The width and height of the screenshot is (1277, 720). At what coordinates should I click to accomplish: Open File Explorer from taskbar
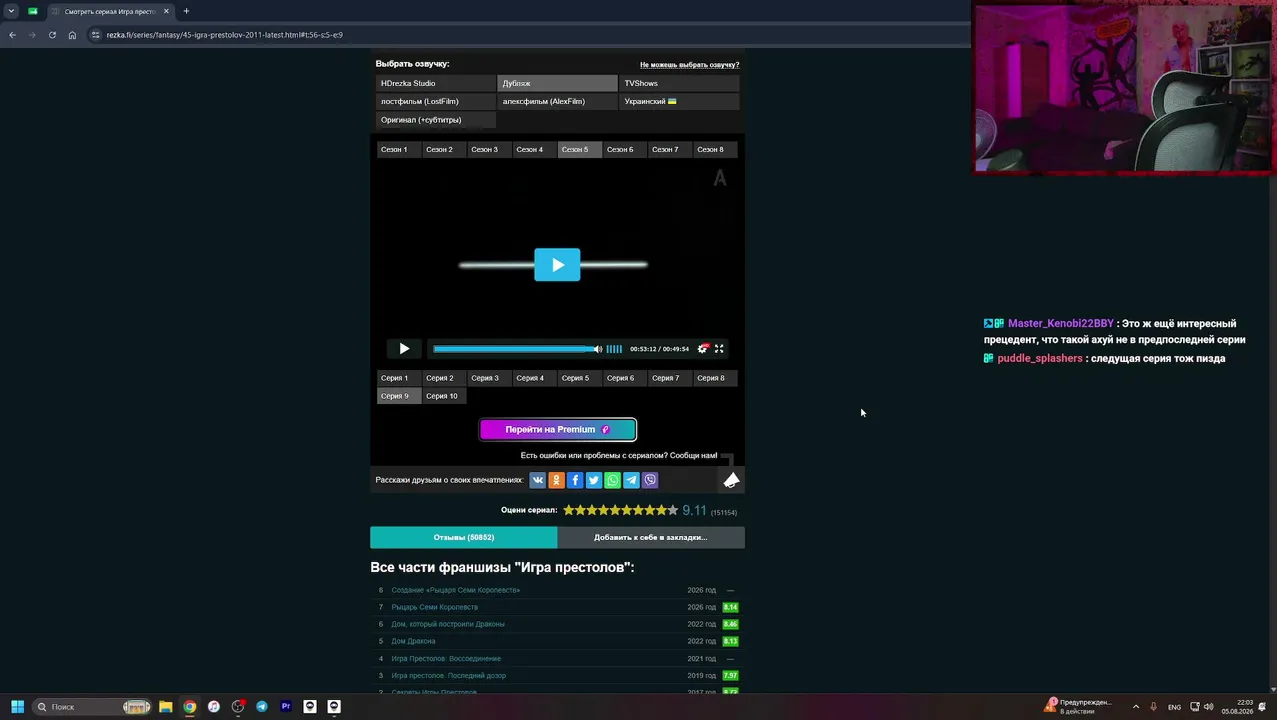(165, 707)
